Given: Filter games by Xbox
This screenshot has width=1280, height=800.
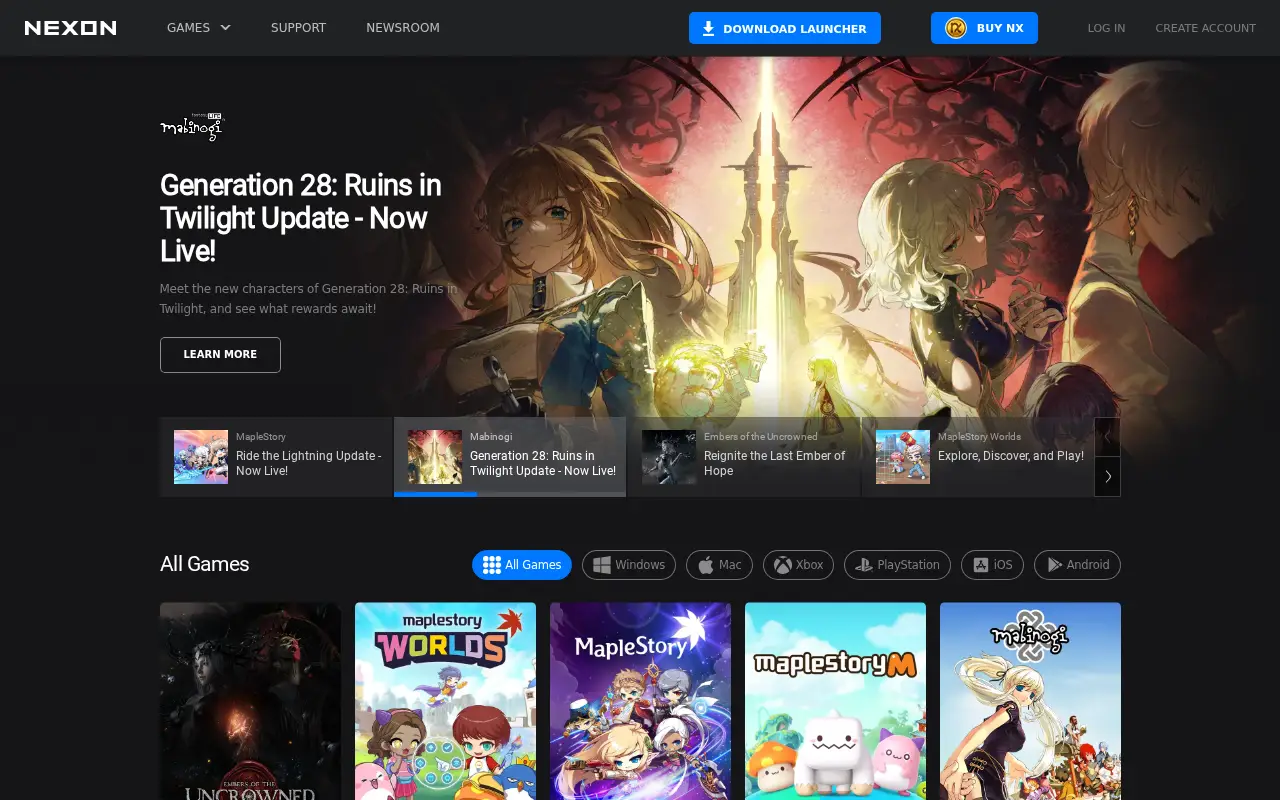Looking at the screenshot, I should pos(798,565).
